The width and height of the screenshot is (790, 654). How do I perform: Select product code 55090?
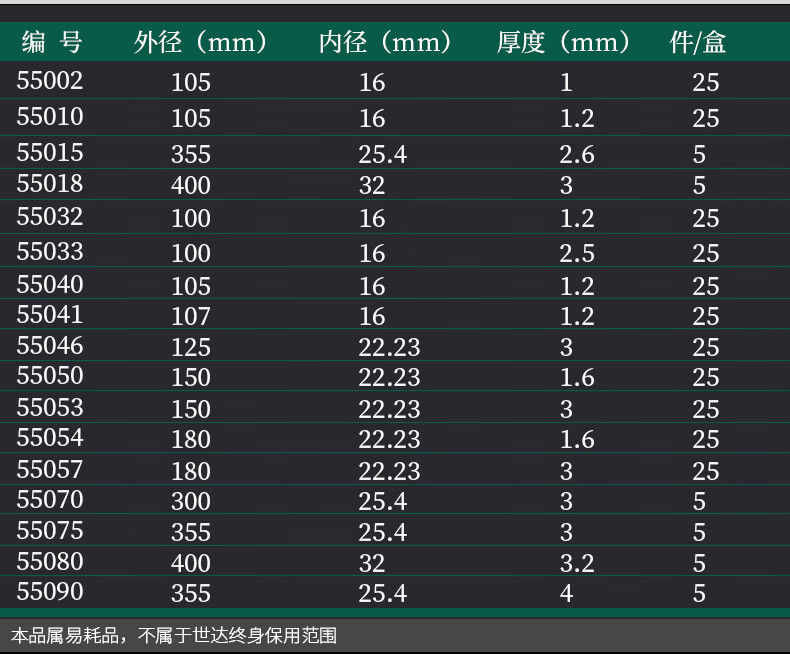click(x=50, y=592)
